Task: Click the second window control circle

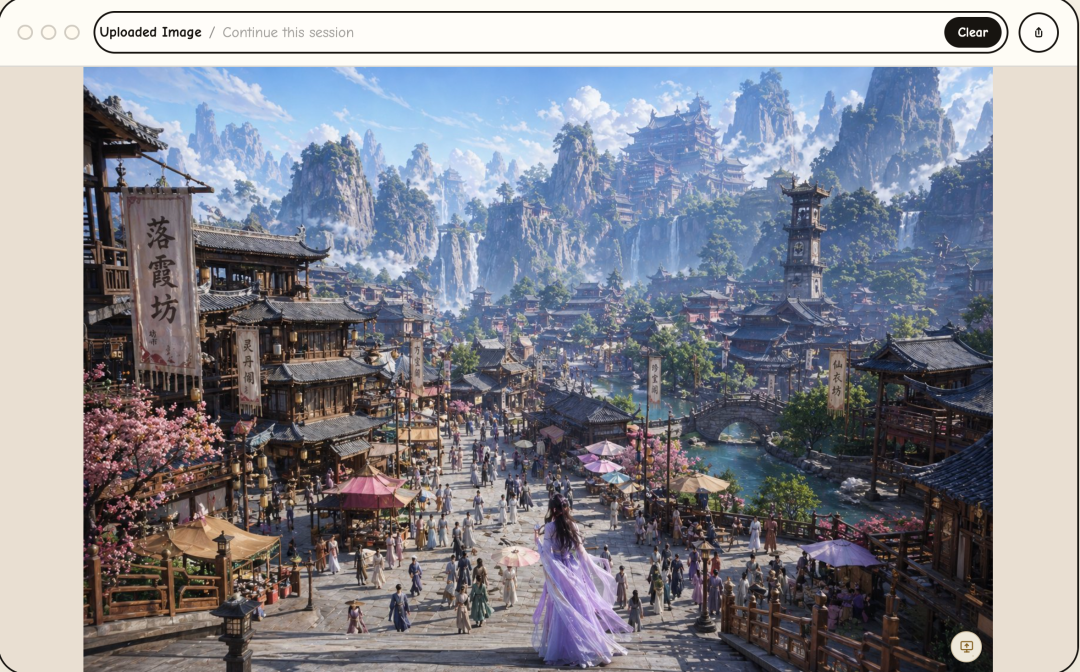Action: (x=49, y=32)
